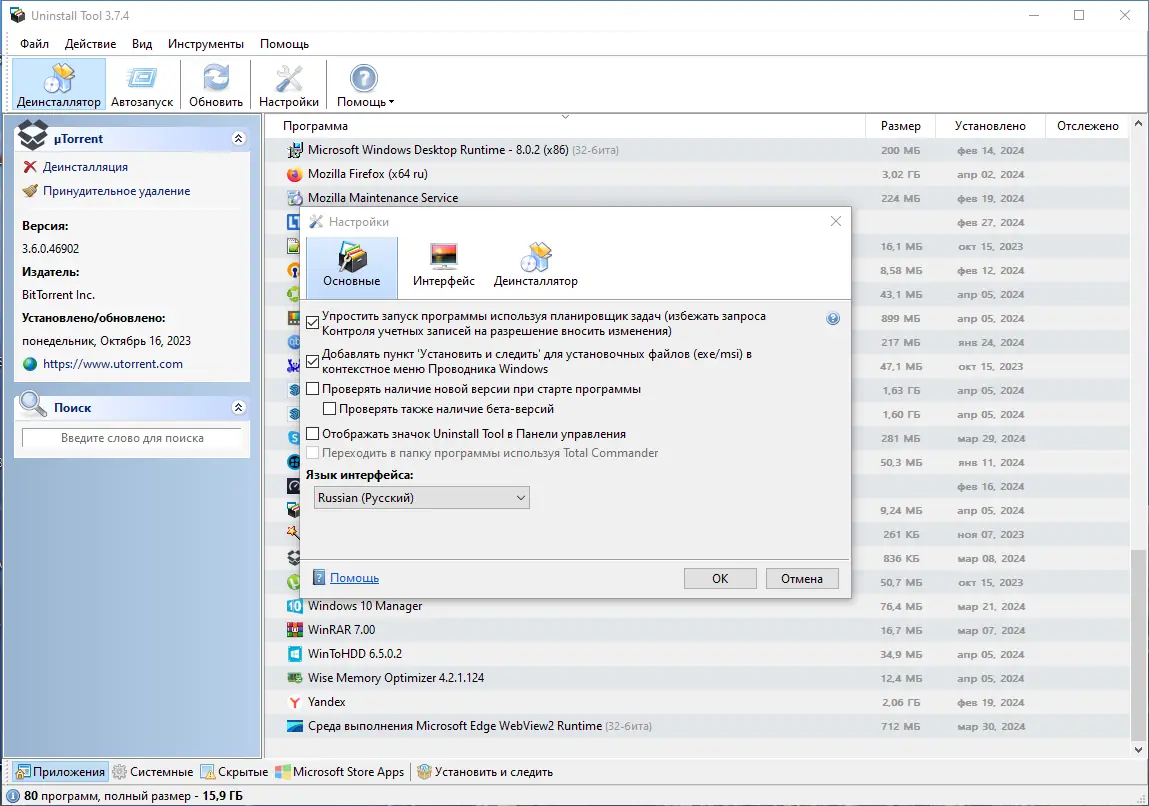Open Настройки from the toolbar
The width and height of the screenshot is (1149, 806).
pos(288,84)
